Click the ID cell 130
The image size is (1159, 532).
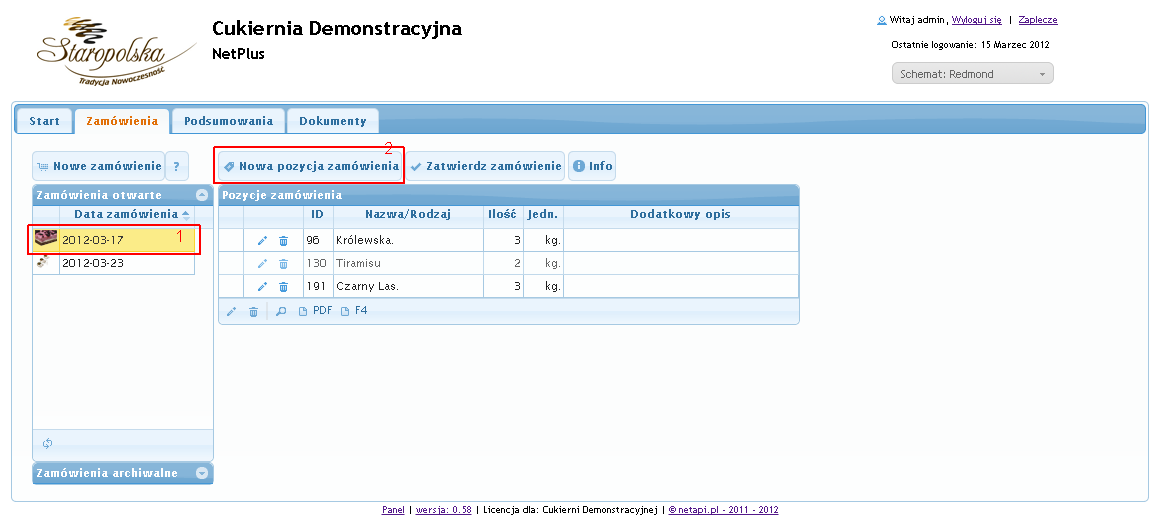318,264
